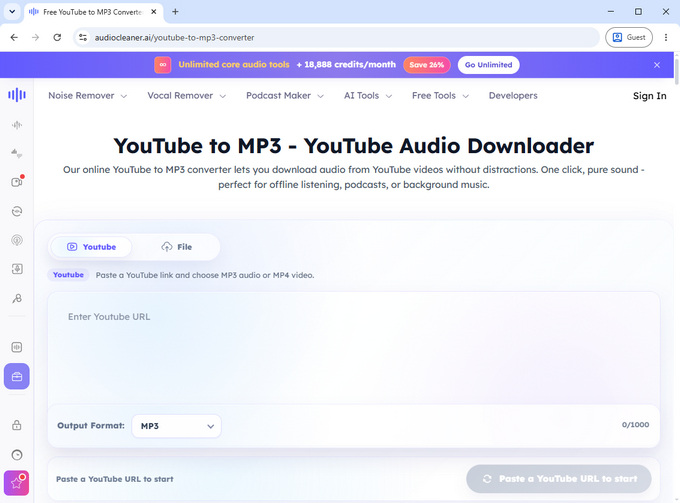The height and width of the screenshot is (503, 680).
Task: Click the address bar URL
Action: coord(174,38)
